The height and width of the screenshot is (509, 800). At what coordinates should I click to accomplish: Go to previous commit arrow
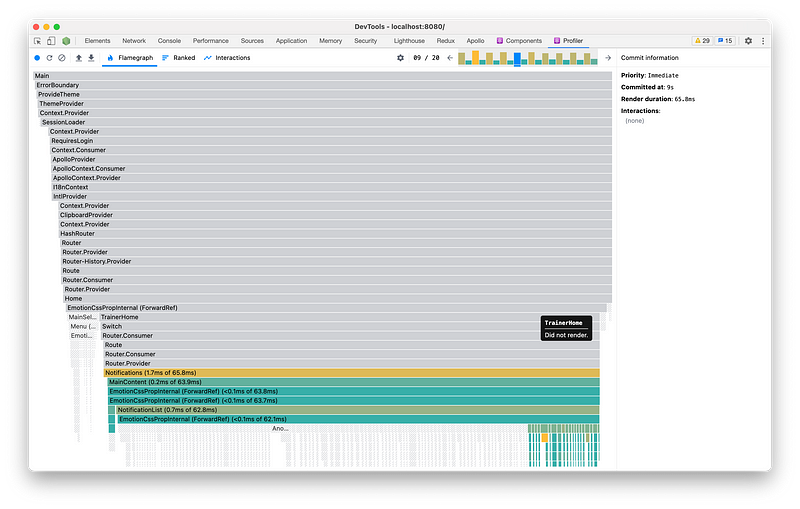coord(450,58)
